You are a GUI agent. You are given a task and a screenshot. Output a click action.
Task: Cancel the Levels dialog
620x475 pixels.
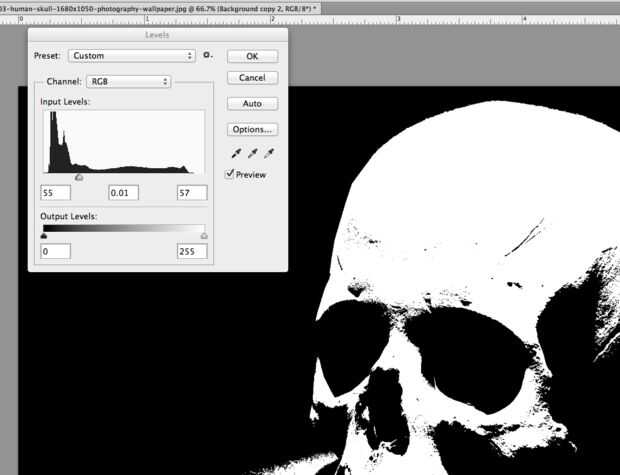(252, 78)
